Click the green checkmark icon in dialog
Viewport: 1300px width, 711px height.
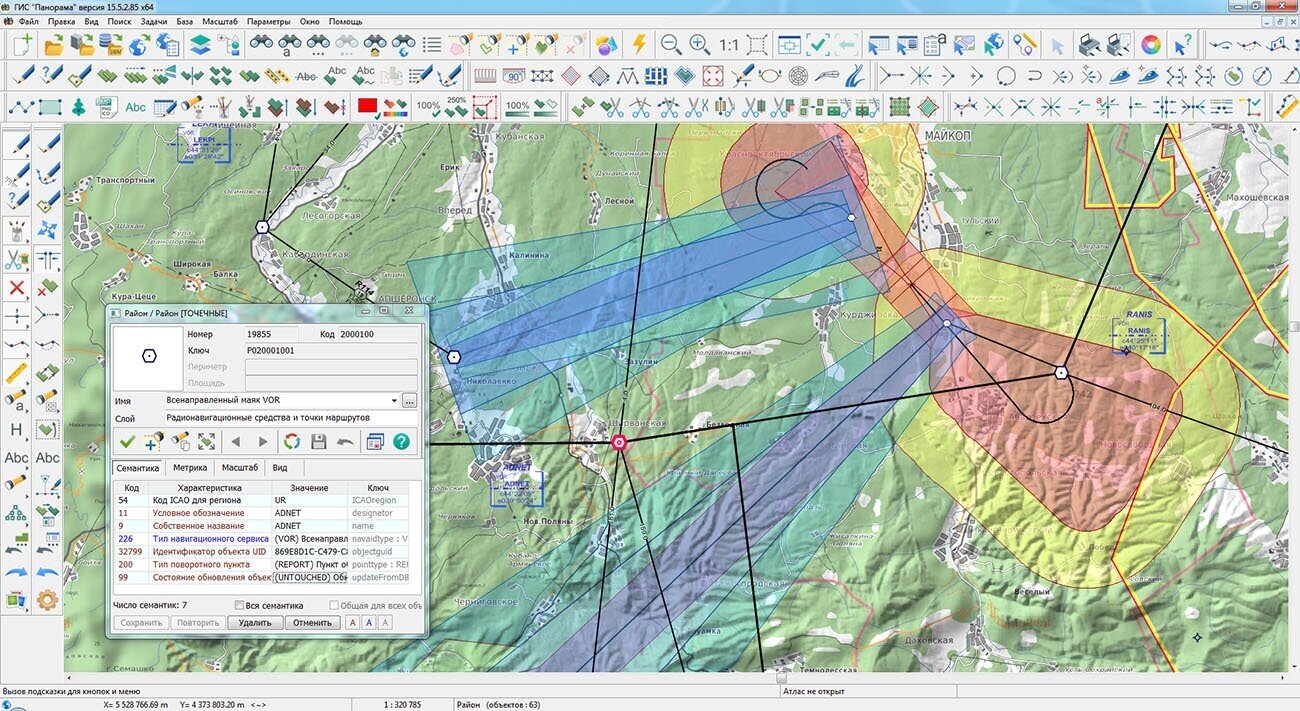coord(127,441)
